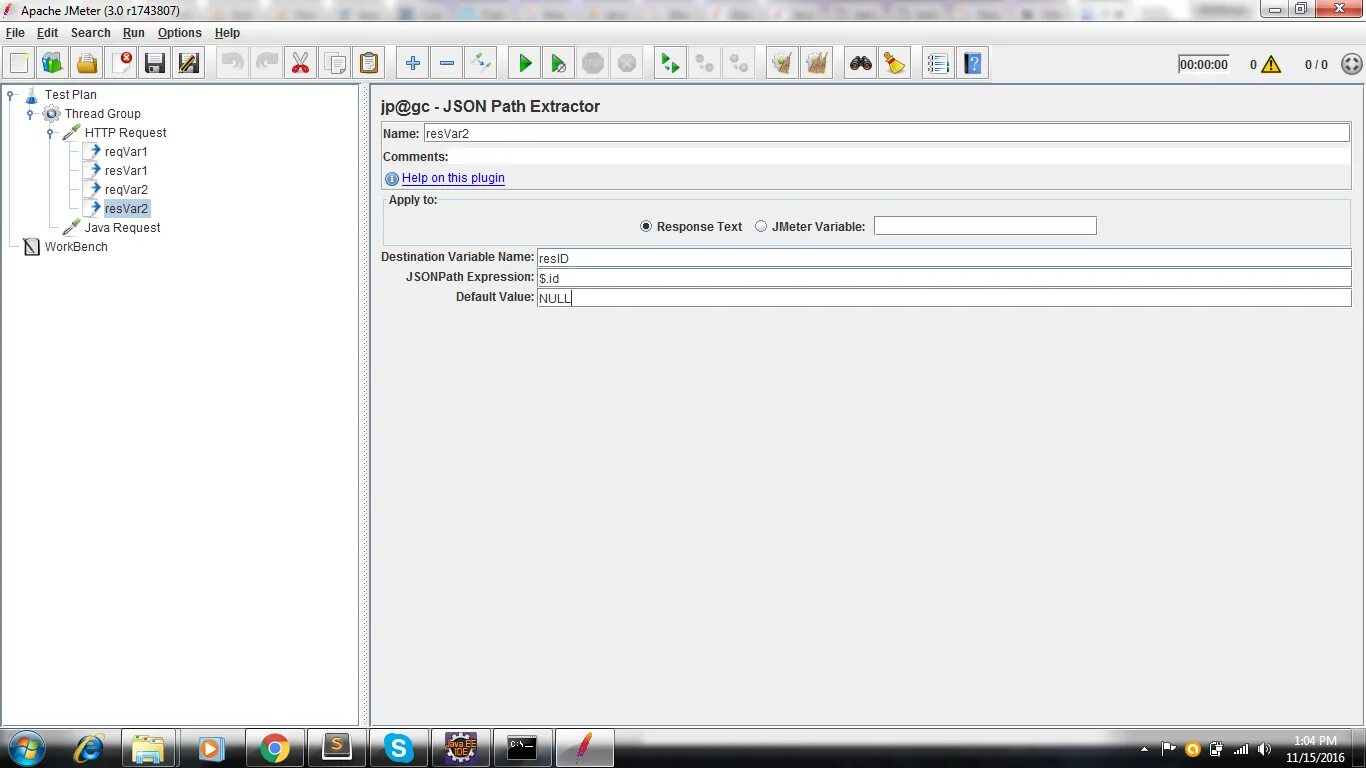The image size is (1366, 768).
Task: Click the Name field containing resVar2
Action: 886,133
